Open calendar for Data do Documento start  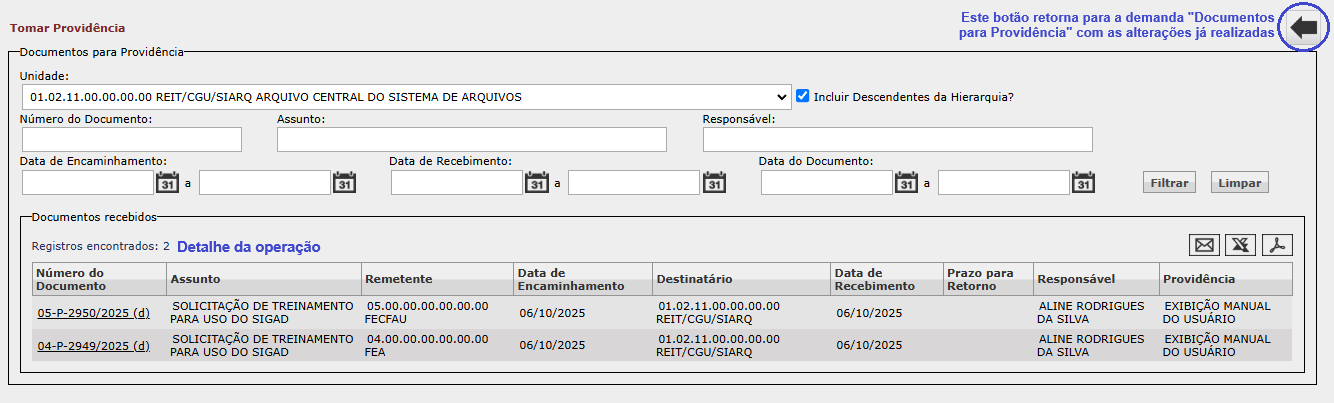tap(906, 183)
